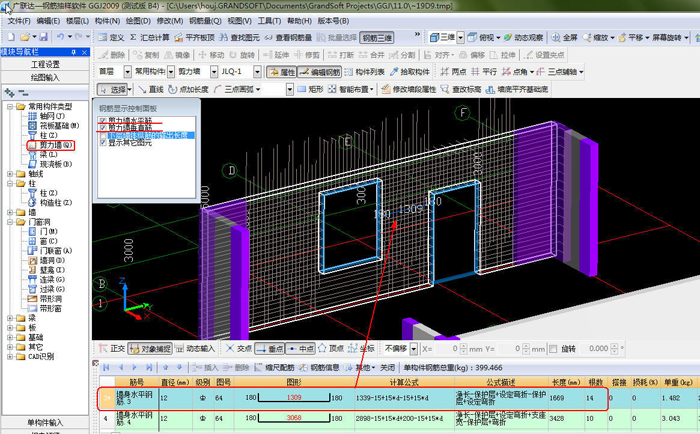The width and height of the screenshot is (700, 434).
Task: Open 绘图(D) menu
Action: tap(138, 21)
